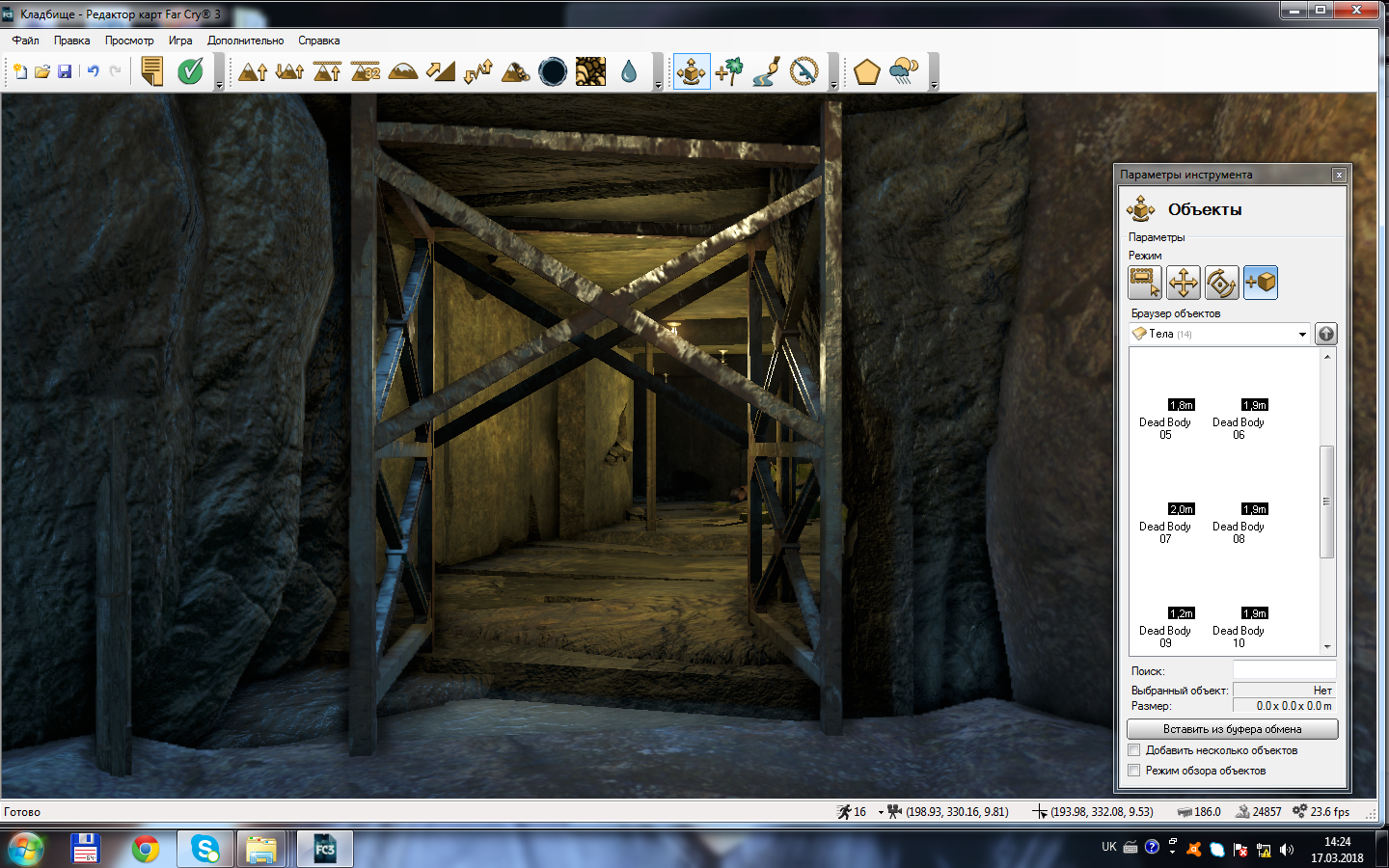The image size is (1389, 868).
Task: Expand the 'Тела' object category dropdown
Action: (1301, 335)
